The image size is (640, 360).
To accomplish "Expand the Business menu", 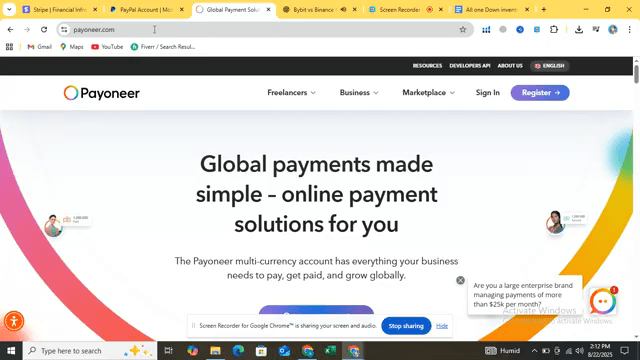I will (359, 93).
